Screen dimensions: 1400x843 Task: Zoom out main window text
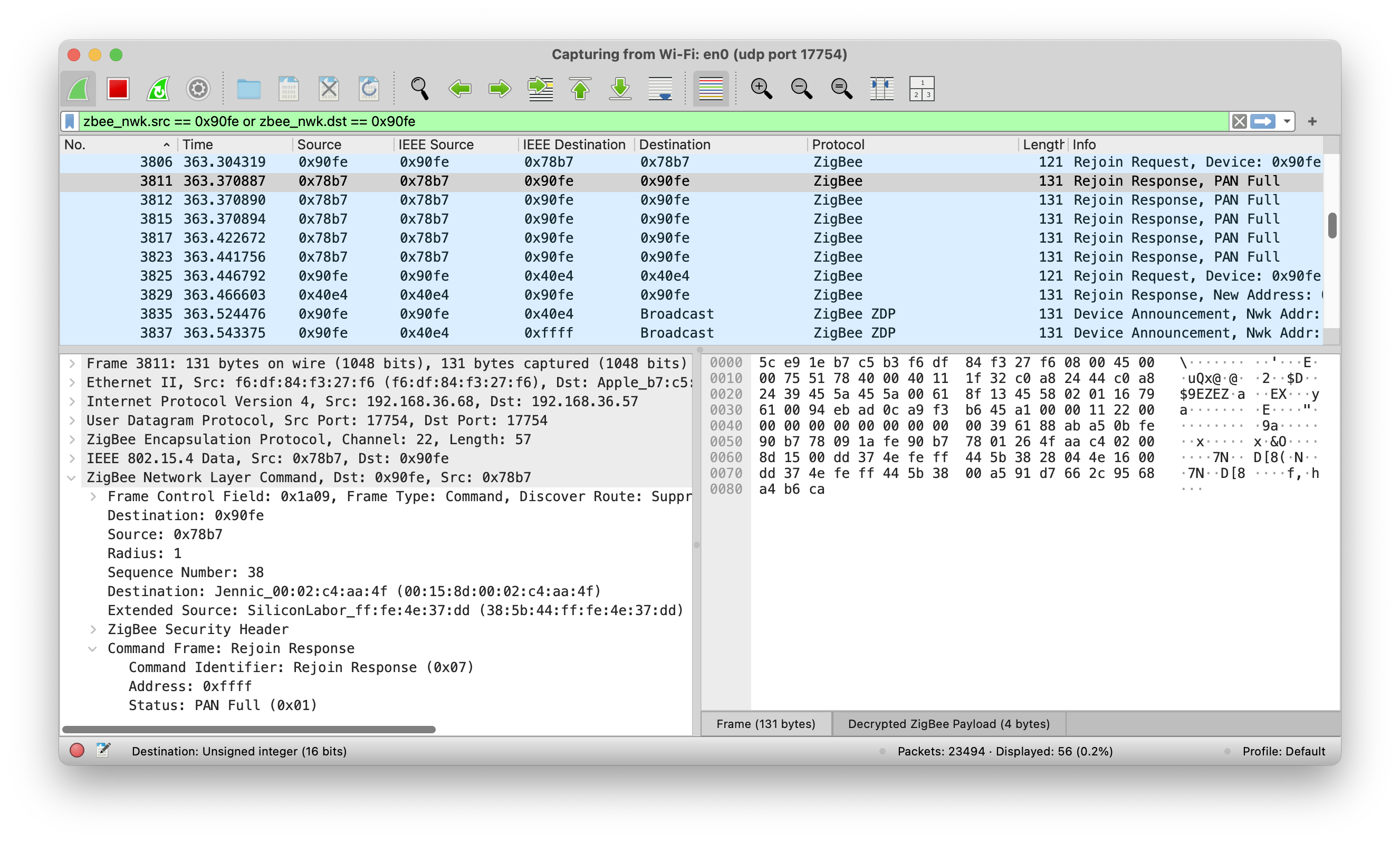801,89
